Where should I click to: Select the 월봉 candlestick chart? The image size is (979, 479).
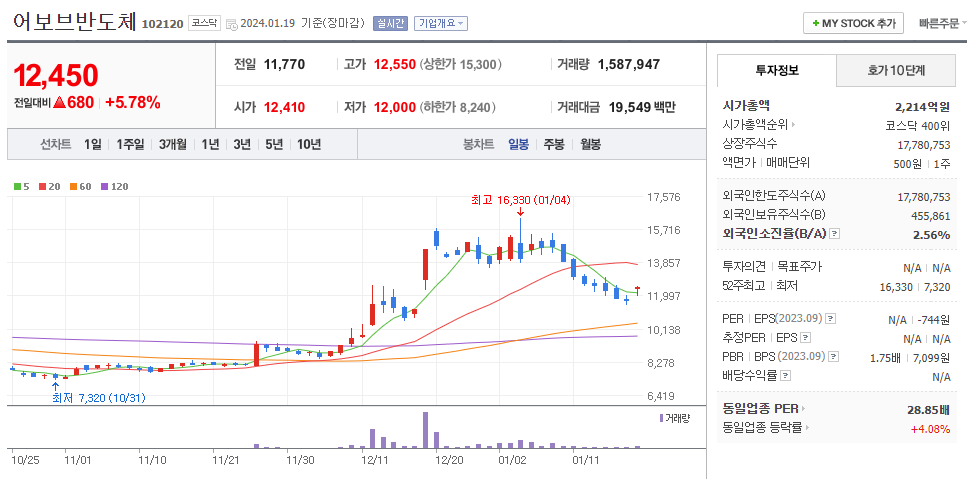point(590,144)
